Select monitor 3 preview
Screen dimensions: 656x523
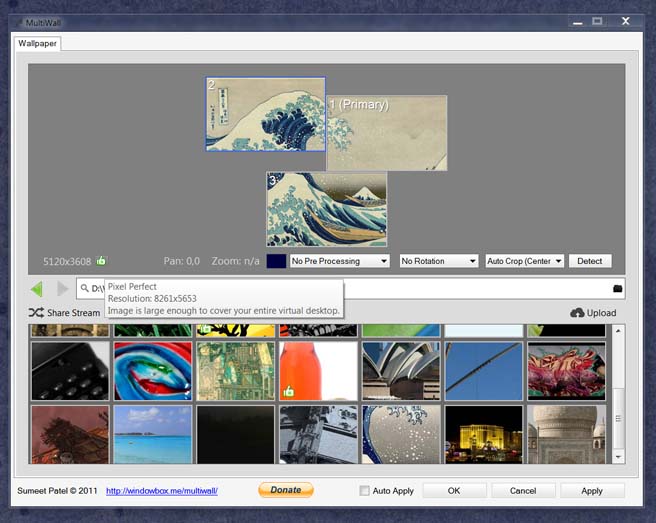tap(327, 209)
